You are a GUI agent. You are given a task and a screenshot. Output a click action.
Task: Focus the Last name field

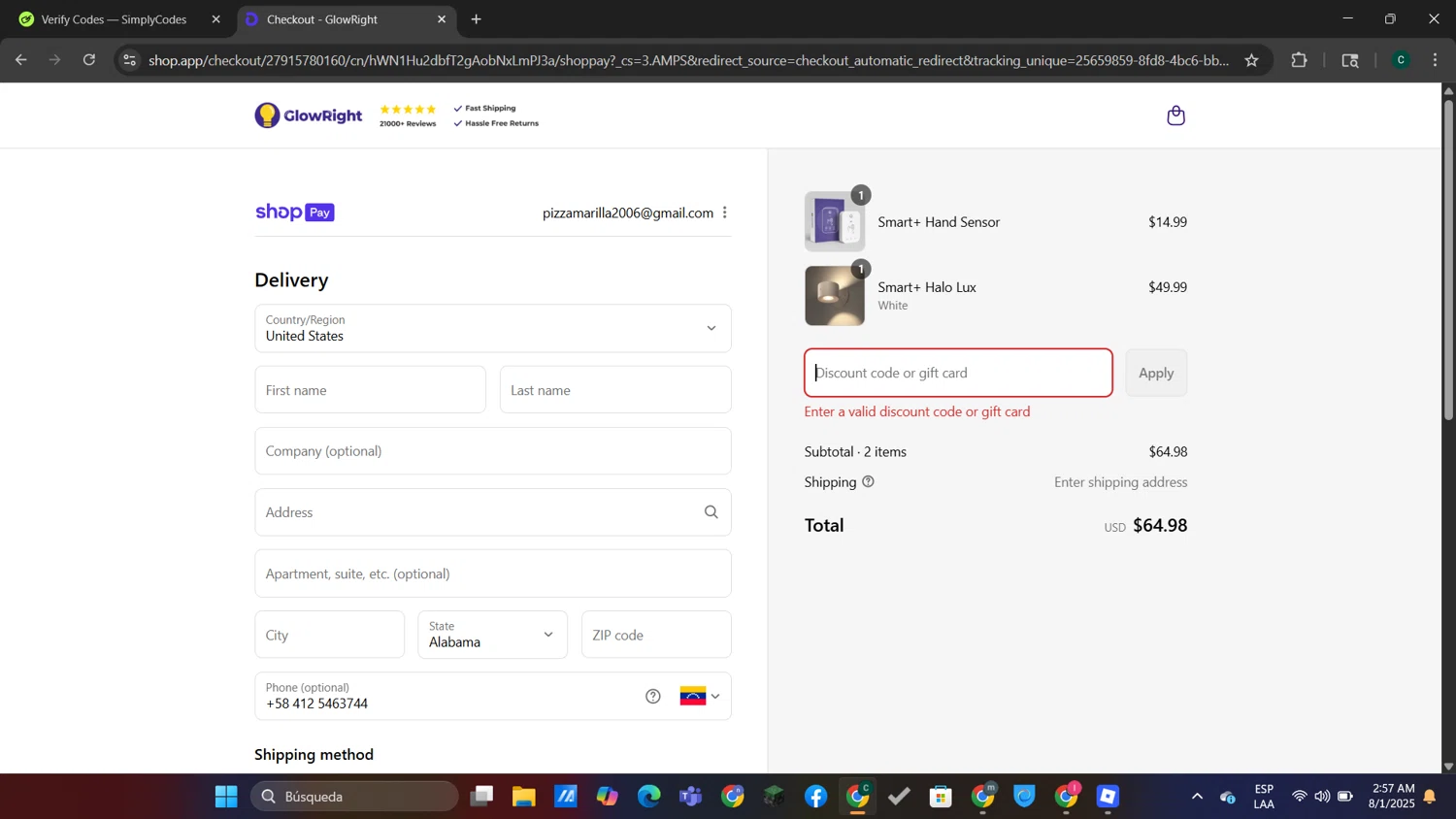pyautogui.click(x=615, y=390)
